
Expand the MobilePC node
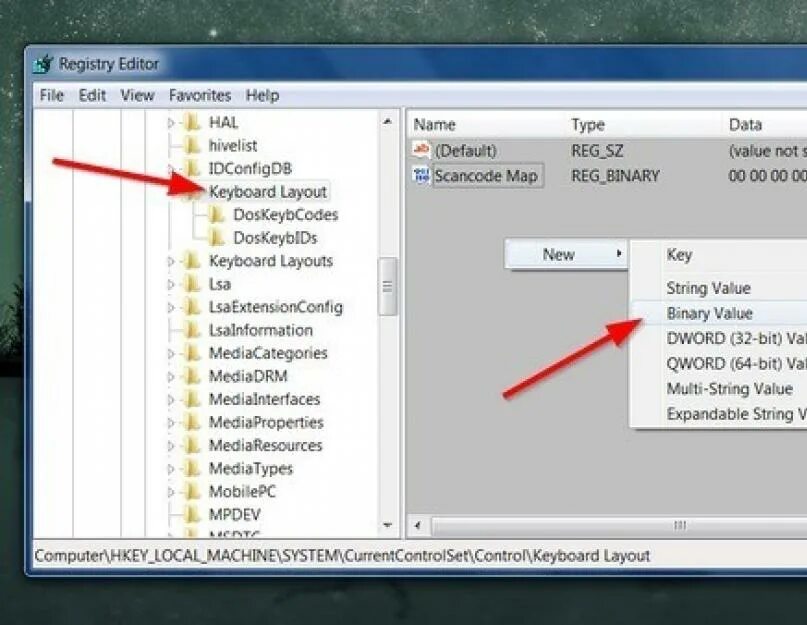171,492
